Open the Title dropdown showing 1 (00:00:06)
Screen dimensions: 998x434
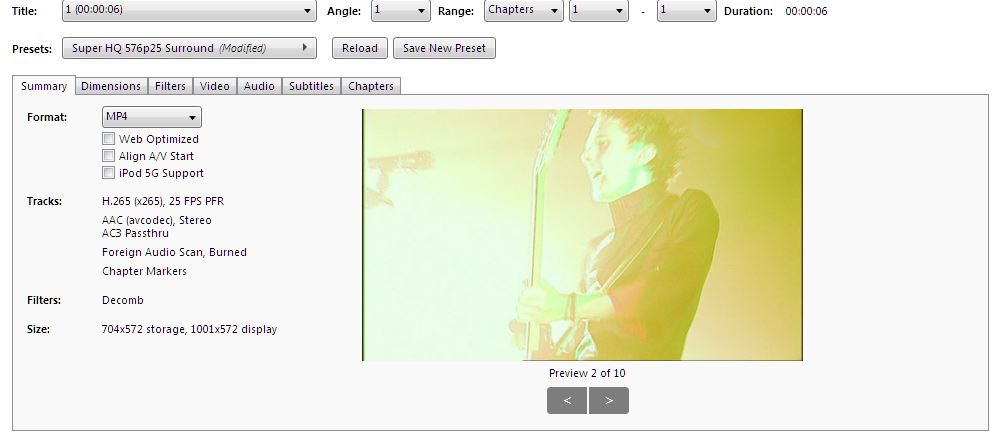pos(189,11)
